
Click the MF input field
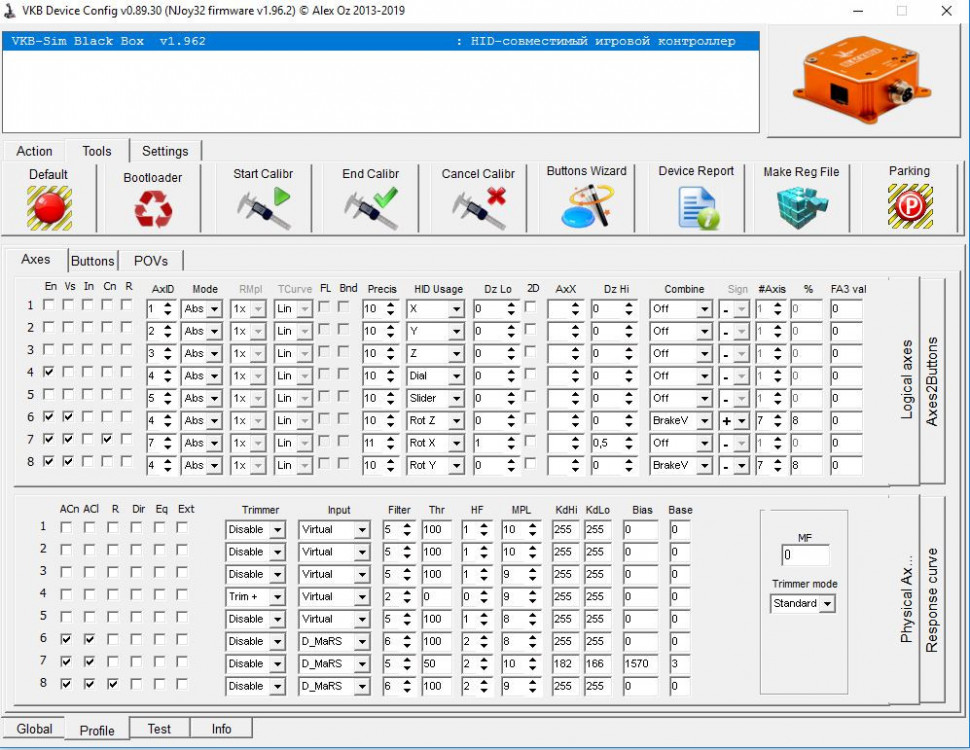point(804,553)
